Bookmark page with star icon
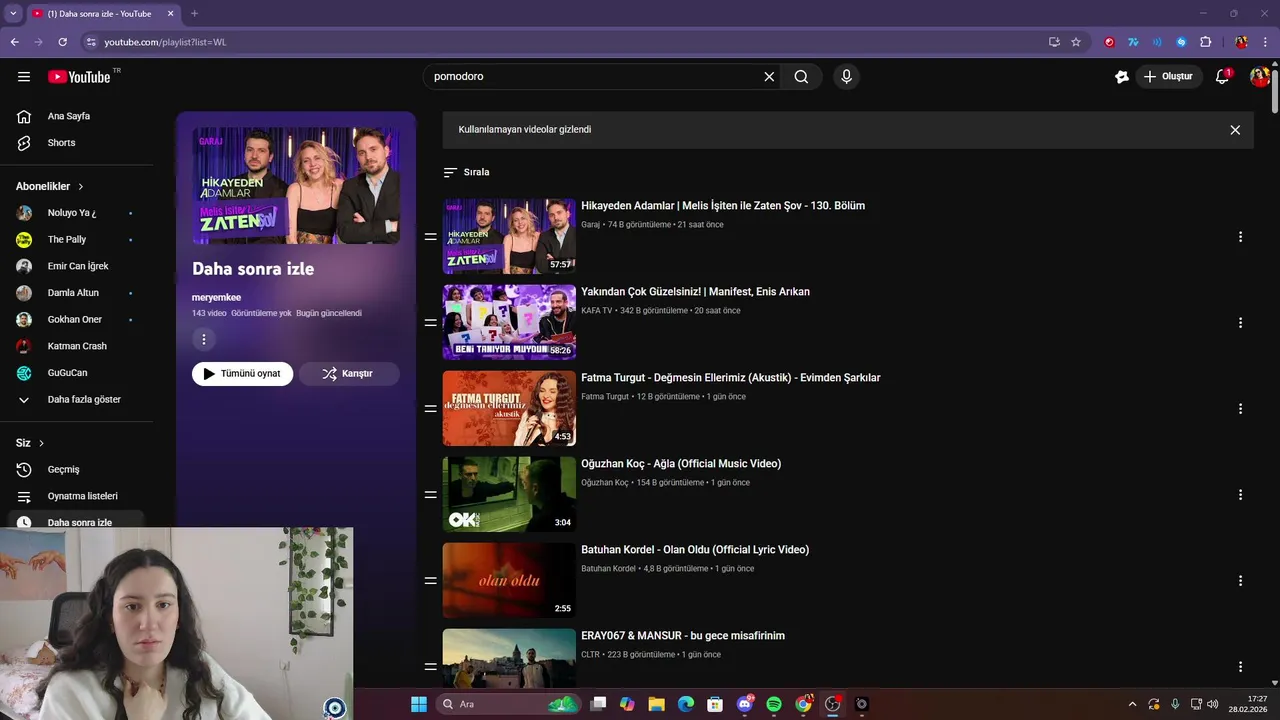 [1076, 42]
